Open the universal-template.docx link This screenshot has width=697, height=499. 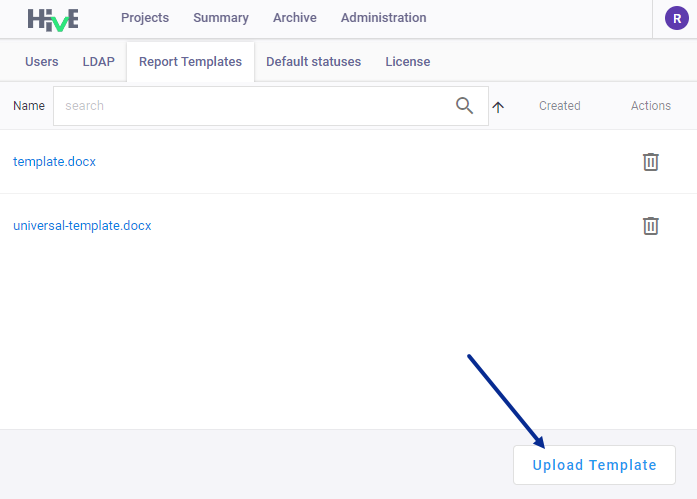(82, 226)
